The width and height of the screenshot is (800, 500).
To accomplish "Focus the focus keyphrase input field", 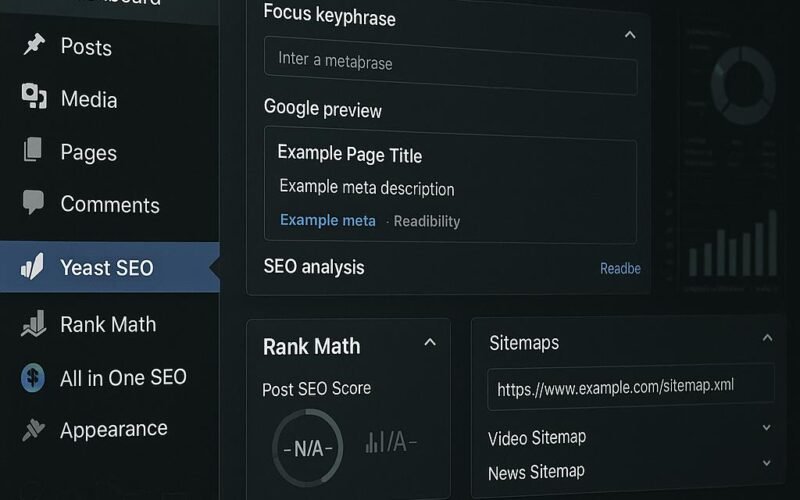I will pyautogui.click(x=451, y=65).
